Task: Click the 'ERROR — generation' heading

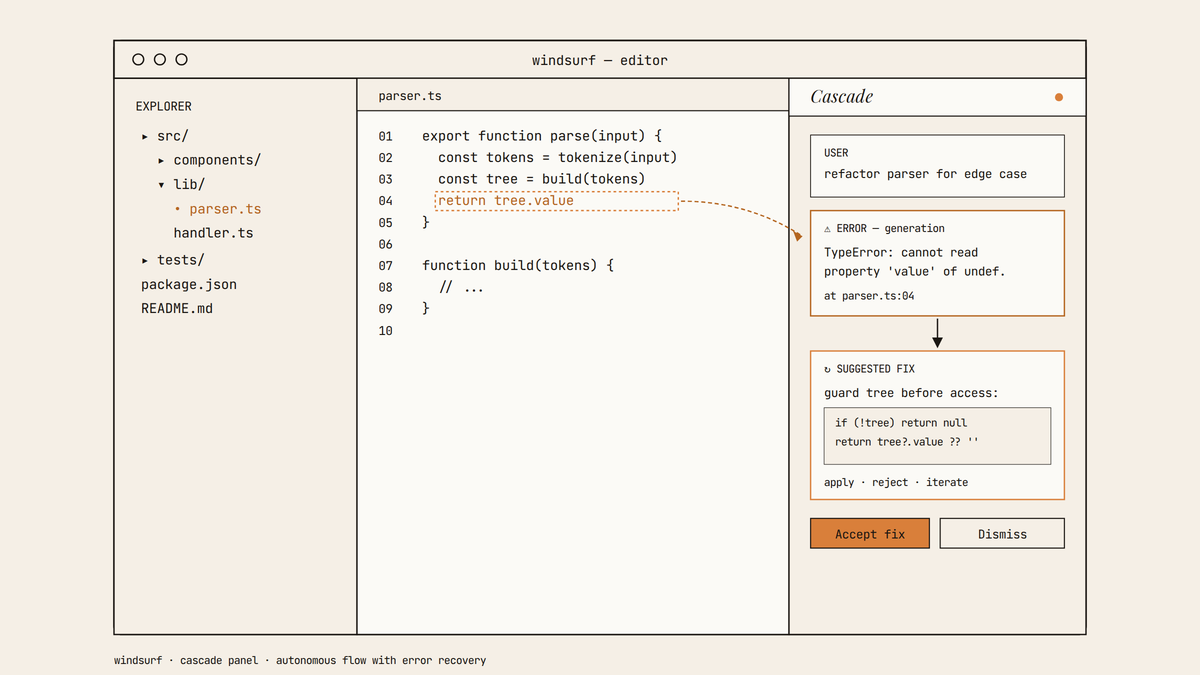Action: [x=891, y=228]
